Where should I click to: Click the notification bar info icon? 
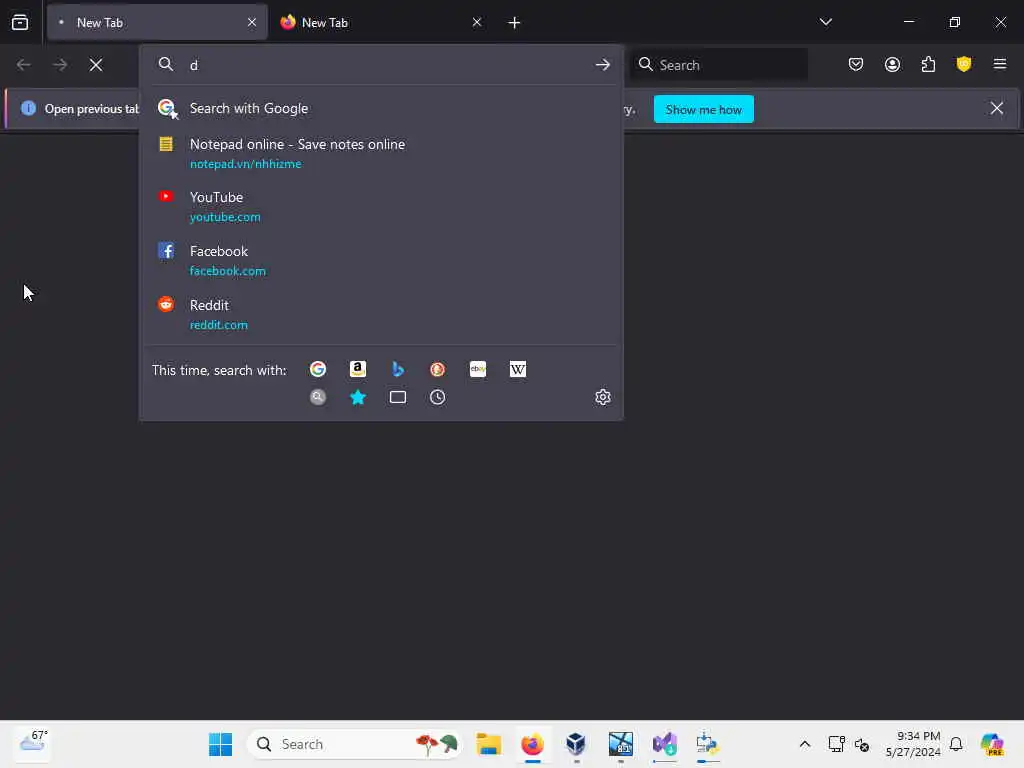[x=28, y=108]
